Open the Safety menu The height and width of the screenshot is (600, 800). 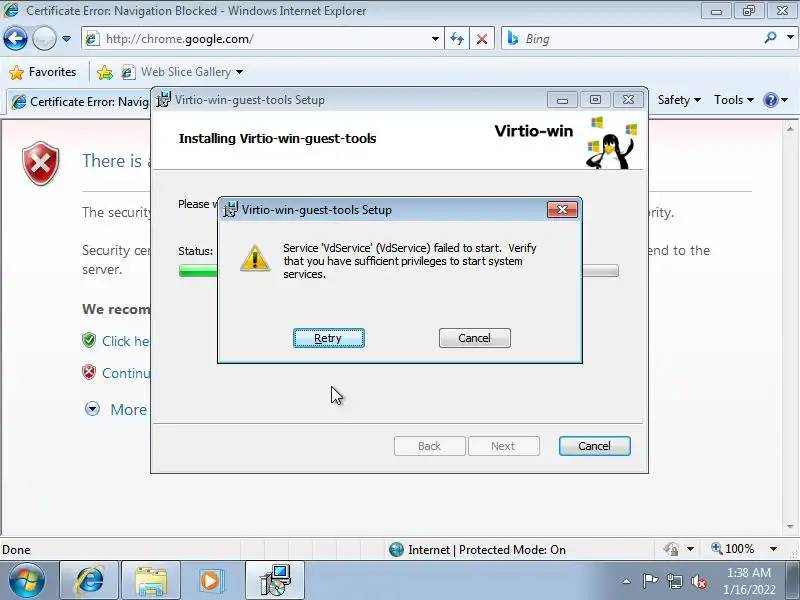click(x=679, y=100)
